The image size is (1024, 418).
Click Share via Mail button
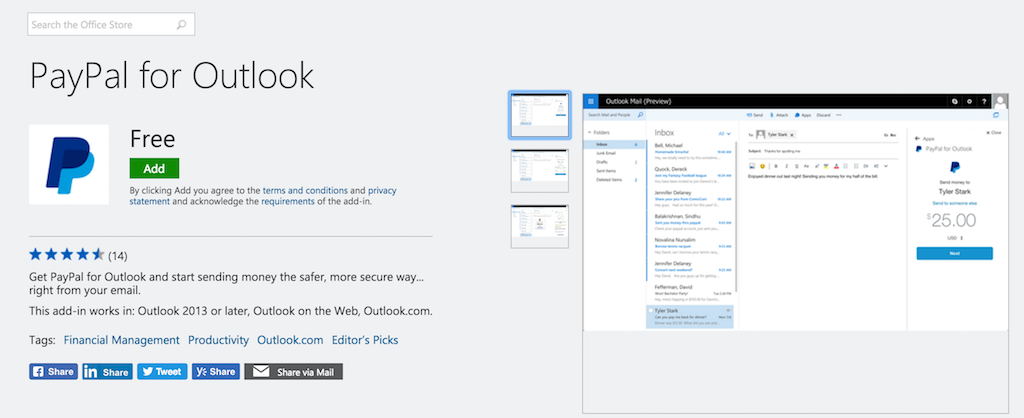coord(294,372)
